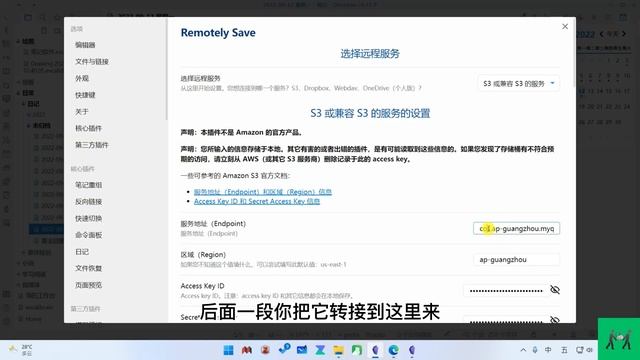Viewport: 640px width, 360px height.
Task: Open the remote service dropdown (S3 或兼容 S3 的服务)
Action: (518, 83)
